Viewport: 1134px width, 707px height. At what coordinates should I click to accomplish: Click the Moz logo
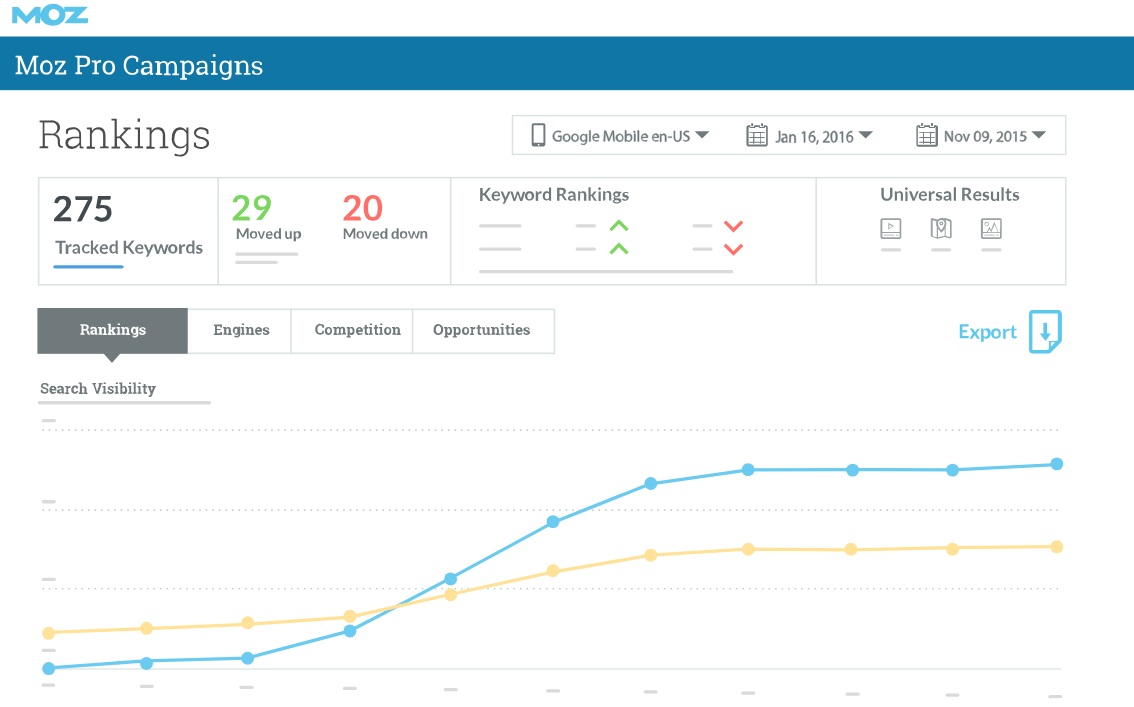(x=50, y=15)
